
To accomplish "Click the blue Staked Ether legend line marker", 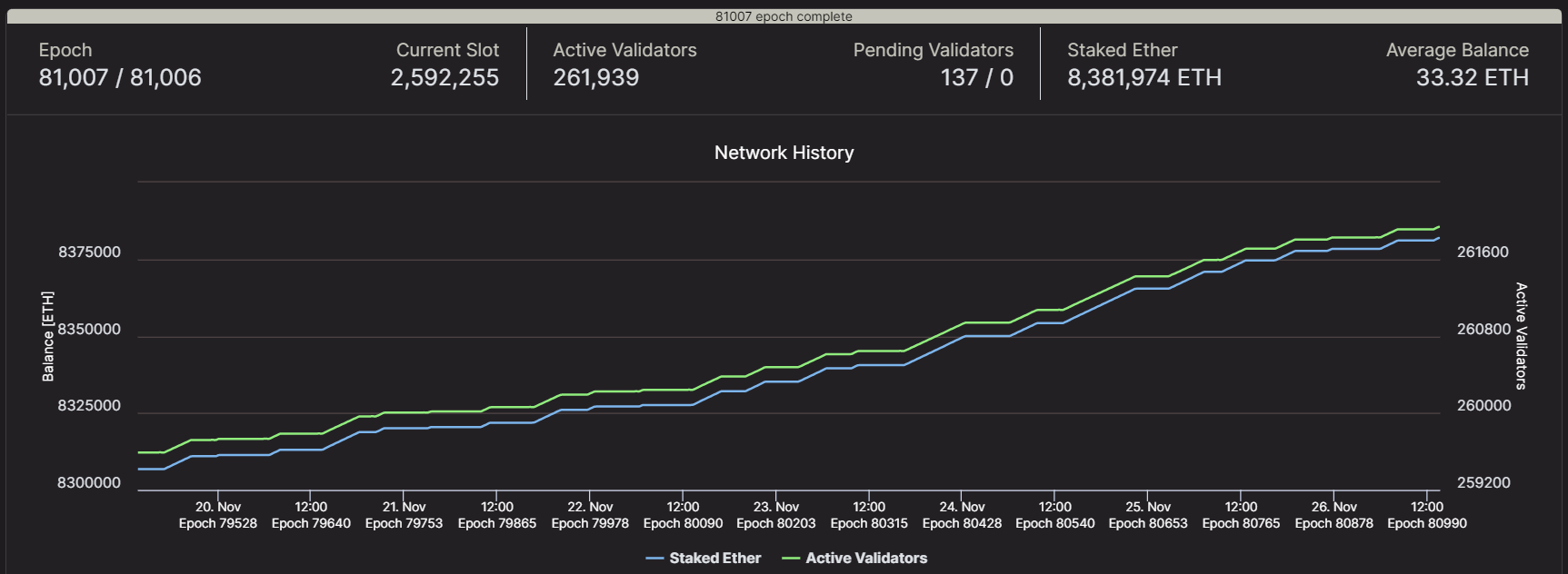I will [x=654, y=559].
